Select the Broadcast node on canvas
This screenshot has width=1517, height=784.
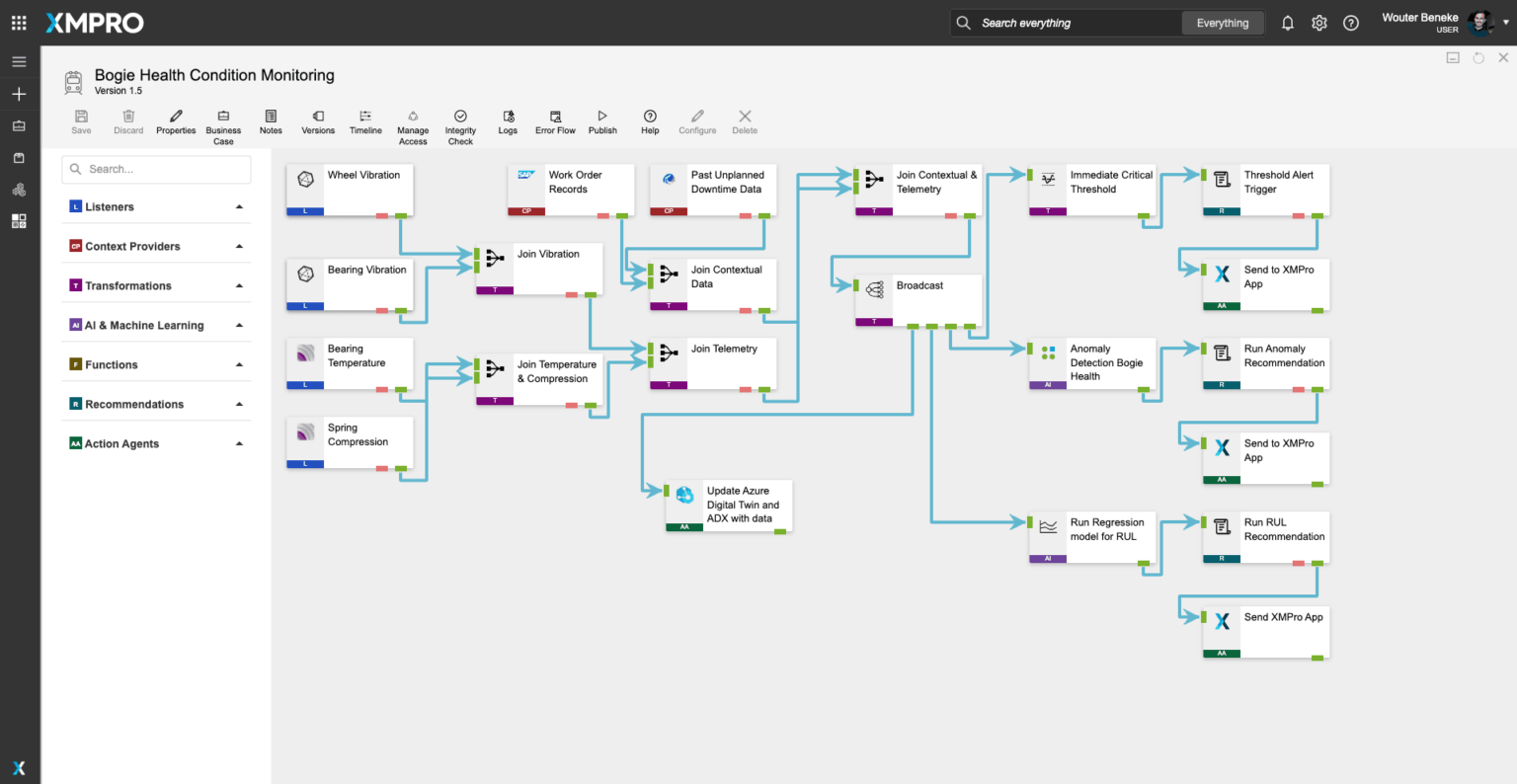point(918,296)
